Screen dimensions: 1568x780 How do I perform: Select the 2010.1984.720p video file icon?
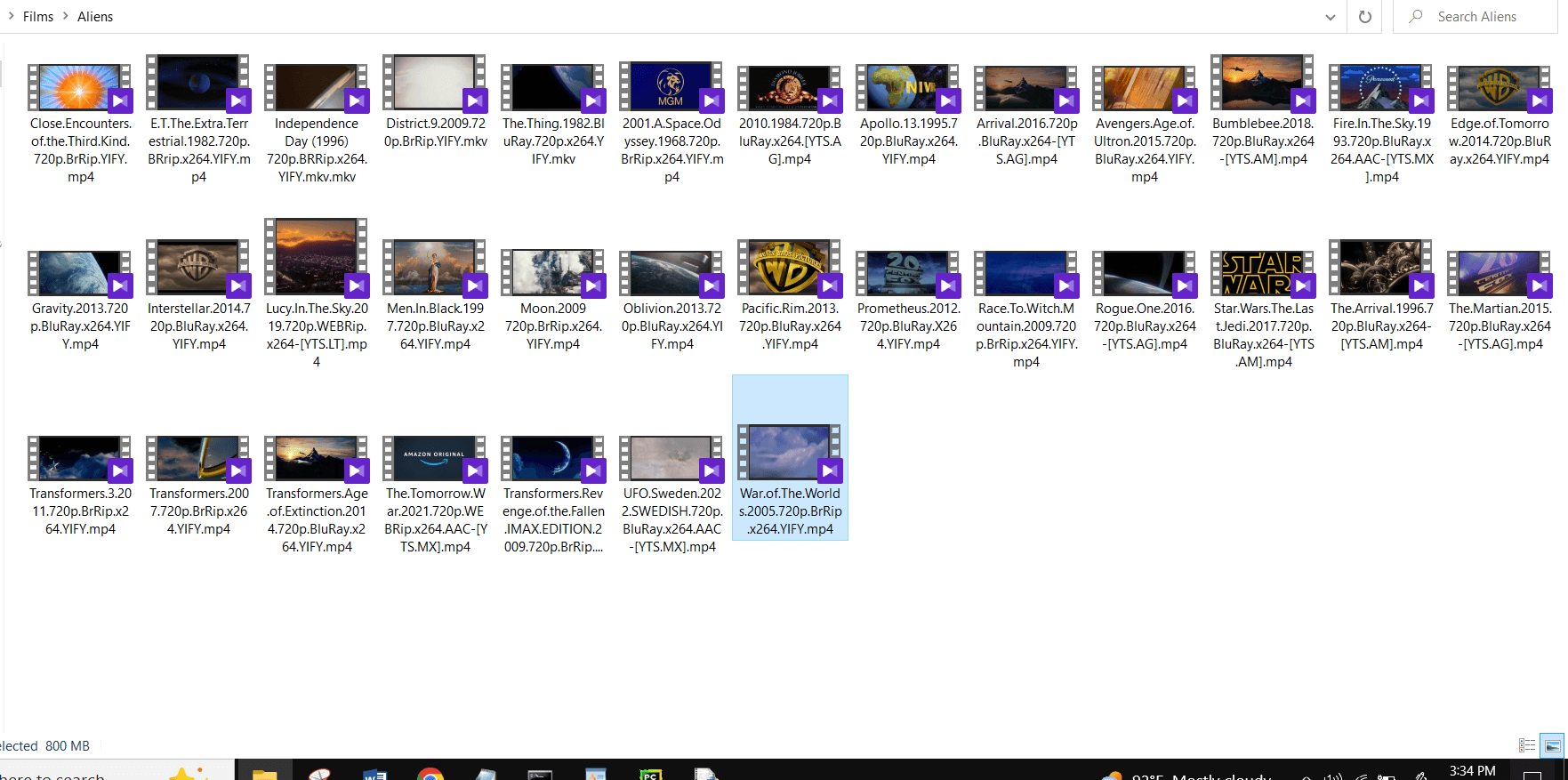click(x=790, y=88)
